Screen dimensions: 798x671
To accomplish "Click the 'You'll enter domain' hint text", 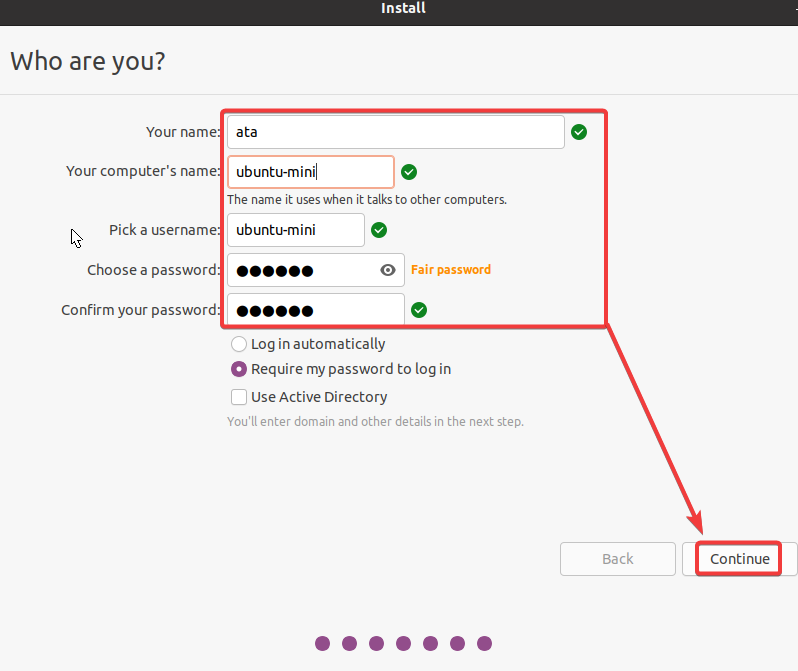I will [x=375, y=422].
